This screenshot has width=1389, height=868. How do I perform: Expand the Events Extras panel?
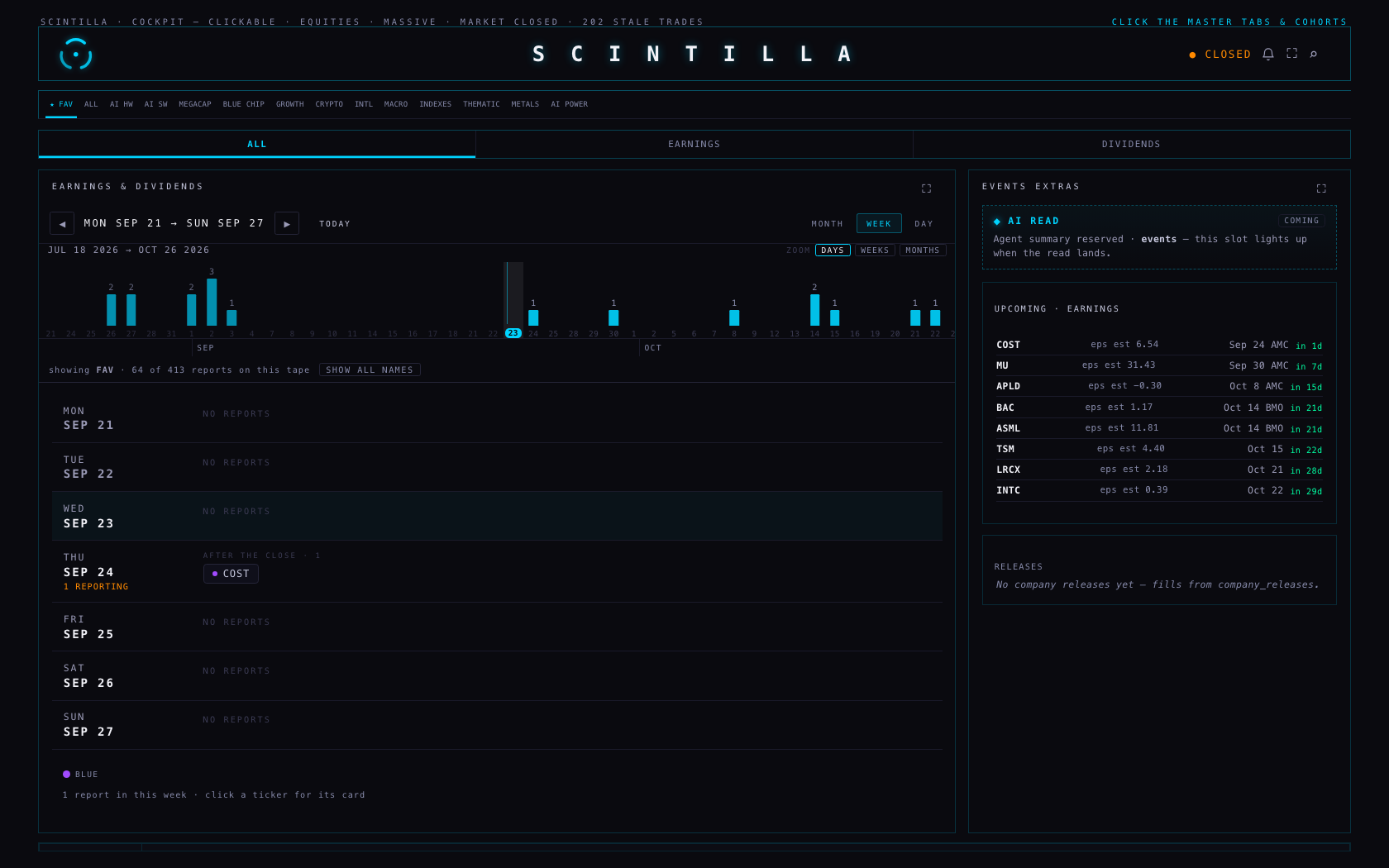(x=1321, y=188)
